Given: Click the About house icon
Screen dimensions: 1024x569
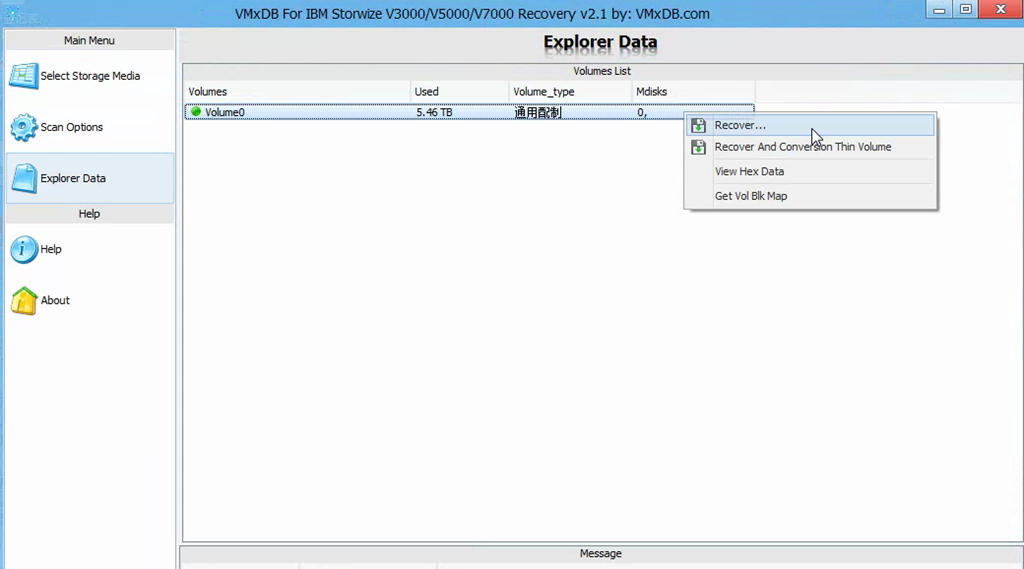Looking at the screenshot, I should coord(24,301).
